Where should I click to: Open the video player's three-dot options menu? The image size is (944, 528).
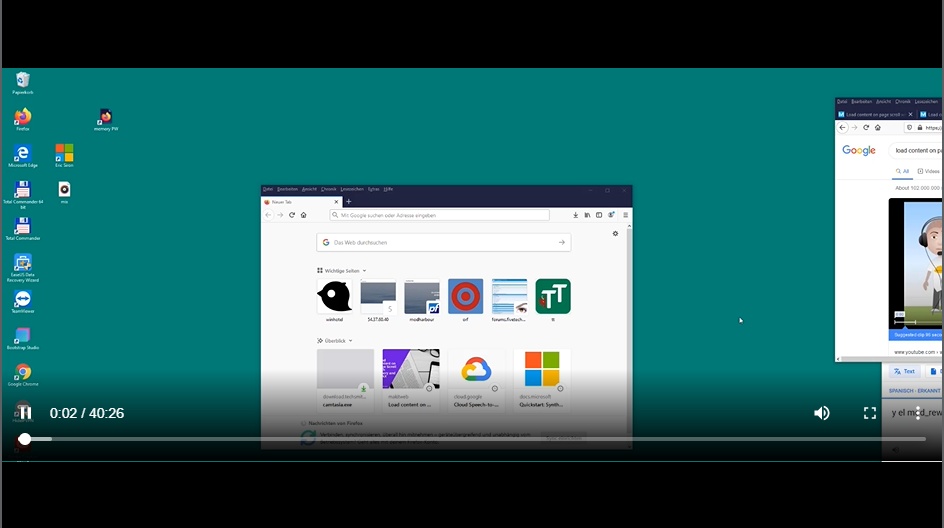click(918, 413)
